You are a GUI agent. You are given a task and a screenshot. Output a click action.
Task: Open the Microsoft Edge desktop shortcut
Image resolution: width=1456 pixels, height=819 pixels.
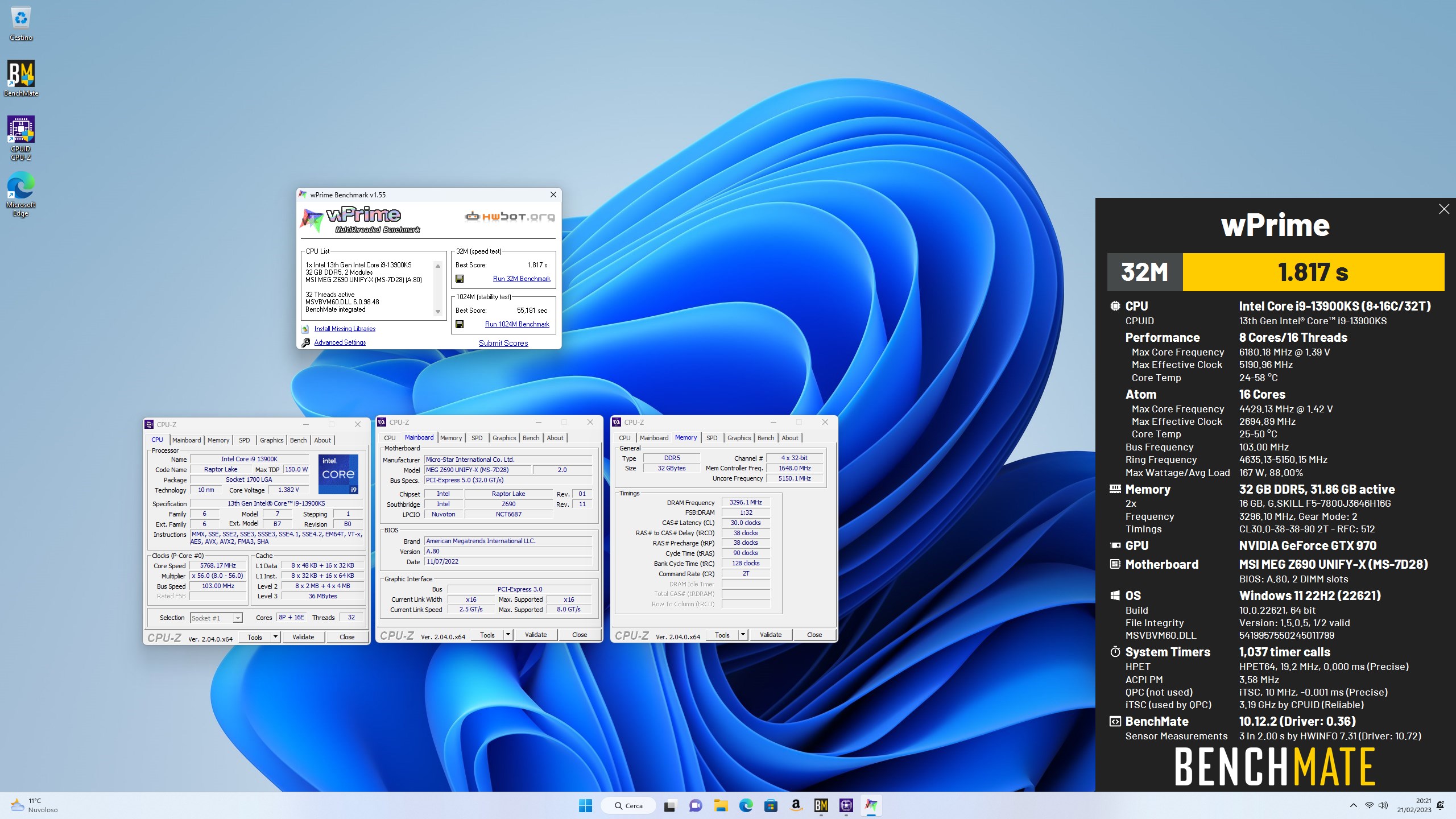click(x=20, y=195)
